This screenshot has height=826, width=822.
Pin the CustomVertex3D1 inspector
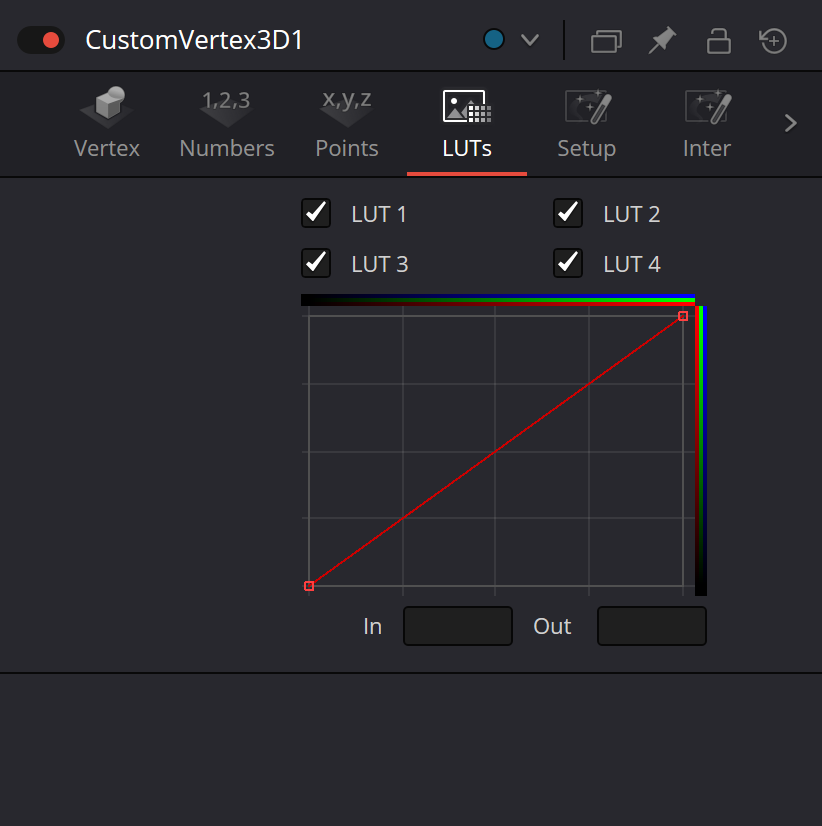662,40
